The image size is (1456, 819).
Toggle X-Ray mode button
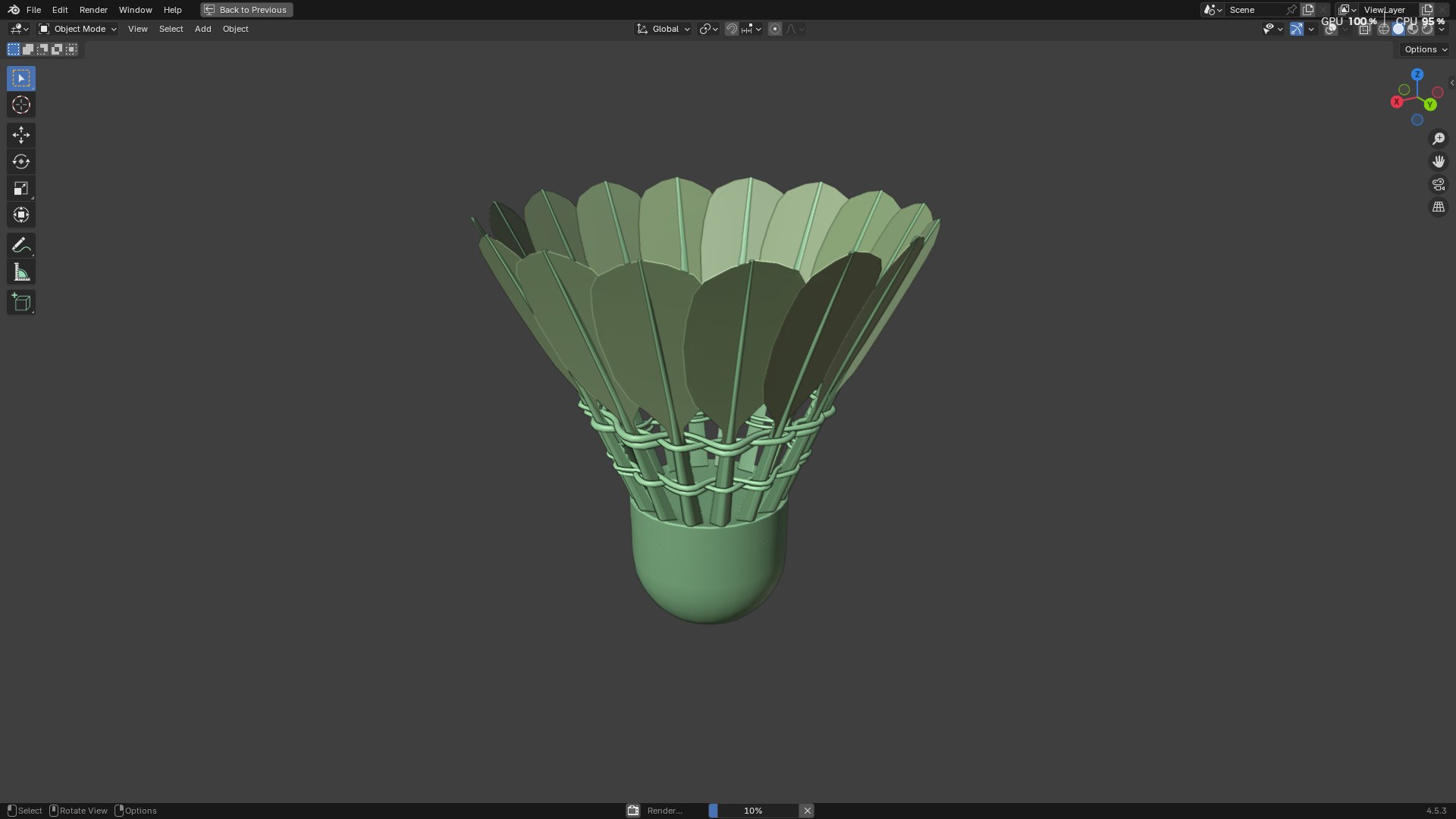[1364, 29]
